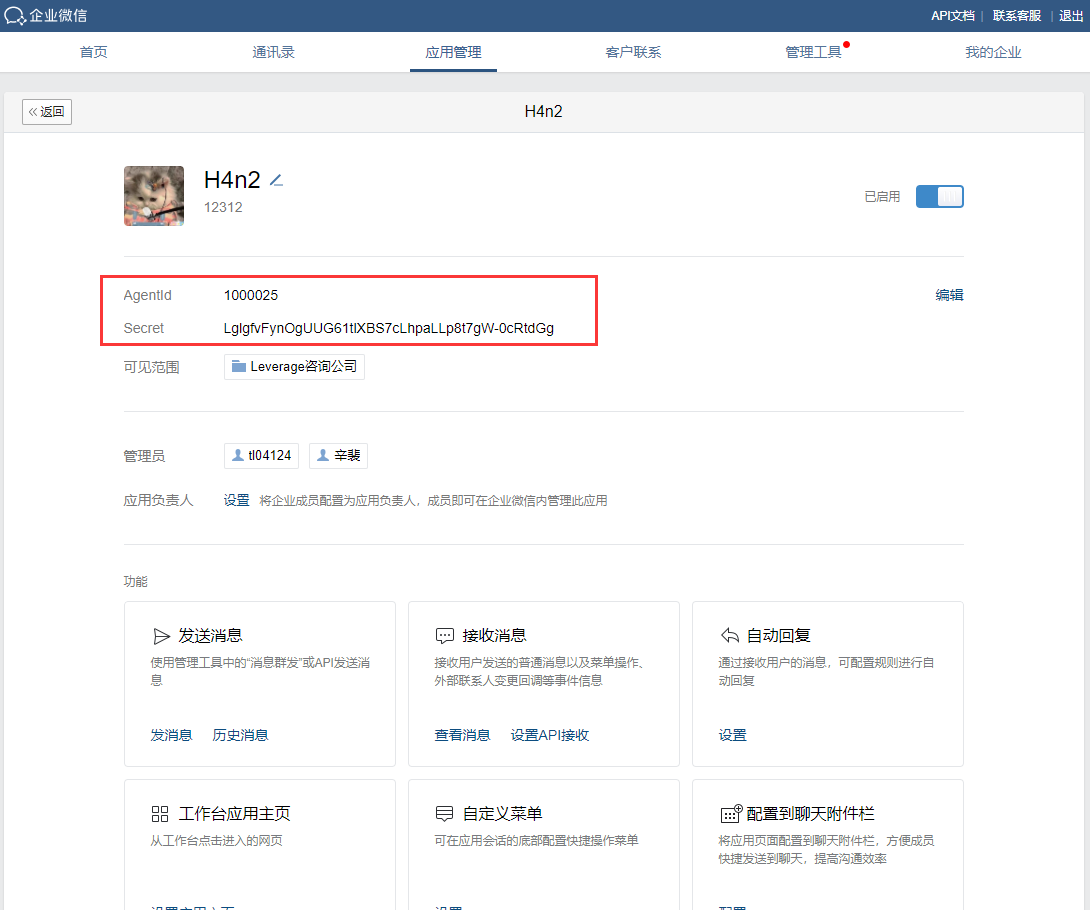The width and height of the screenshot is (1090, 910).
Task: Click the person icon beside 辛裴
Action: tap(323, 455)
